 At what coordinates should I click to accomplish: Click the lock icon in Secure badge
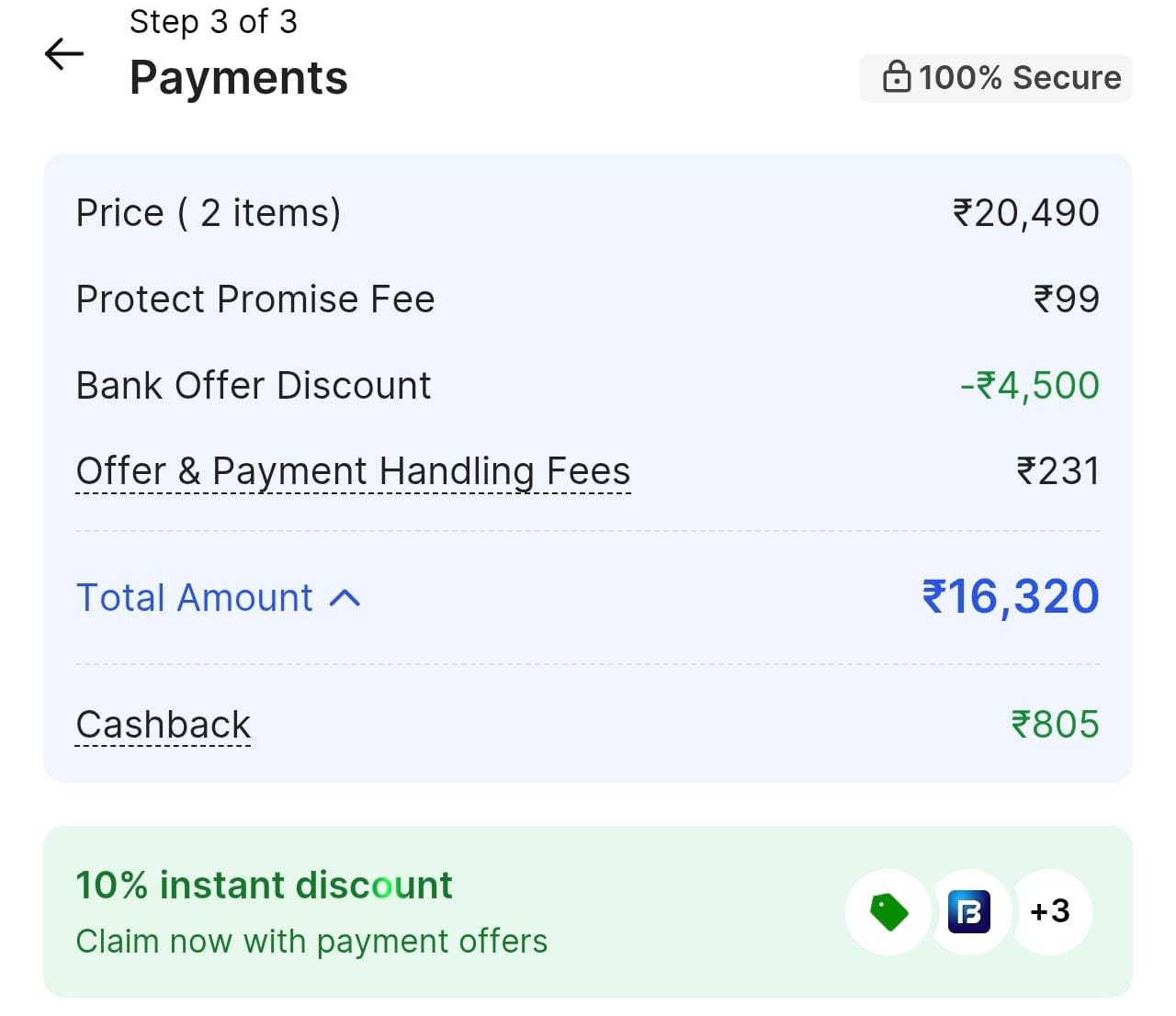point(896,77)
